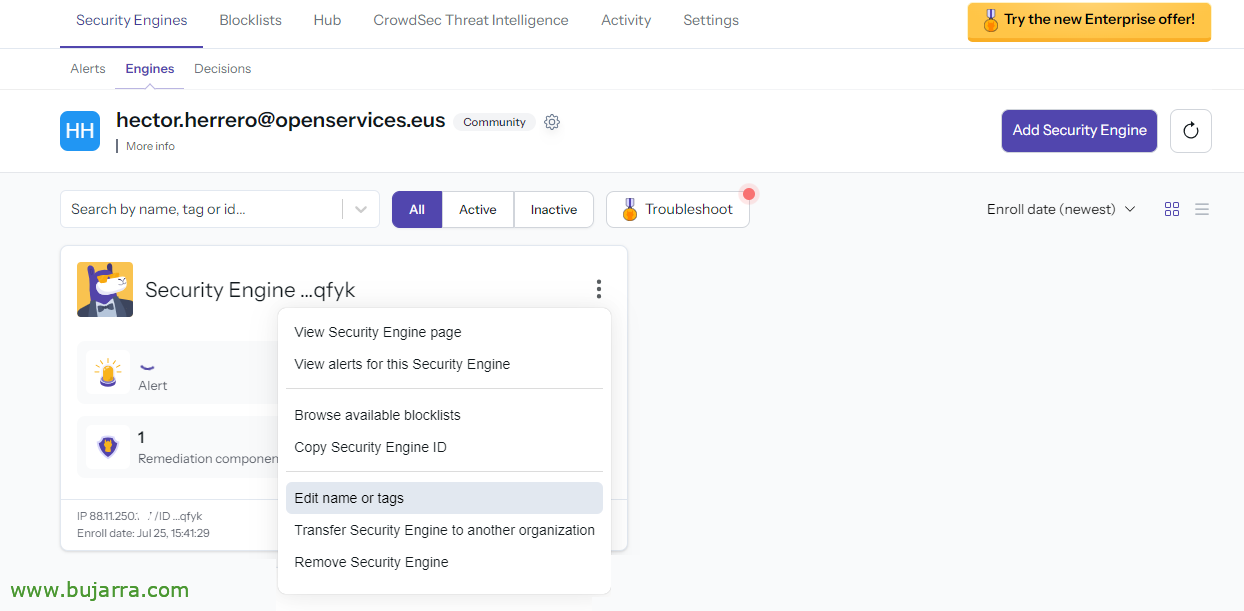Go to the Hub tab

[x=327, y=20]
